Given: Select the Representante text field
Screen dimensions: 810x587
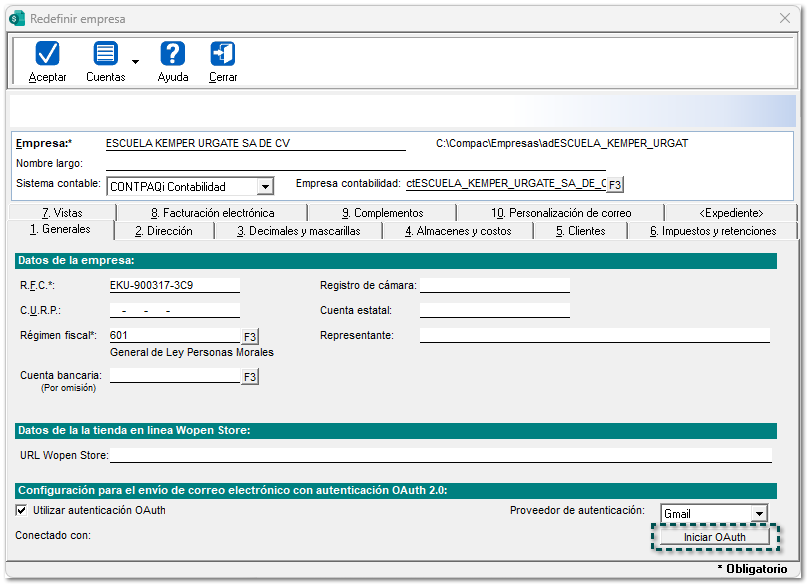Looking at the screenshot, I should (594, 335).
